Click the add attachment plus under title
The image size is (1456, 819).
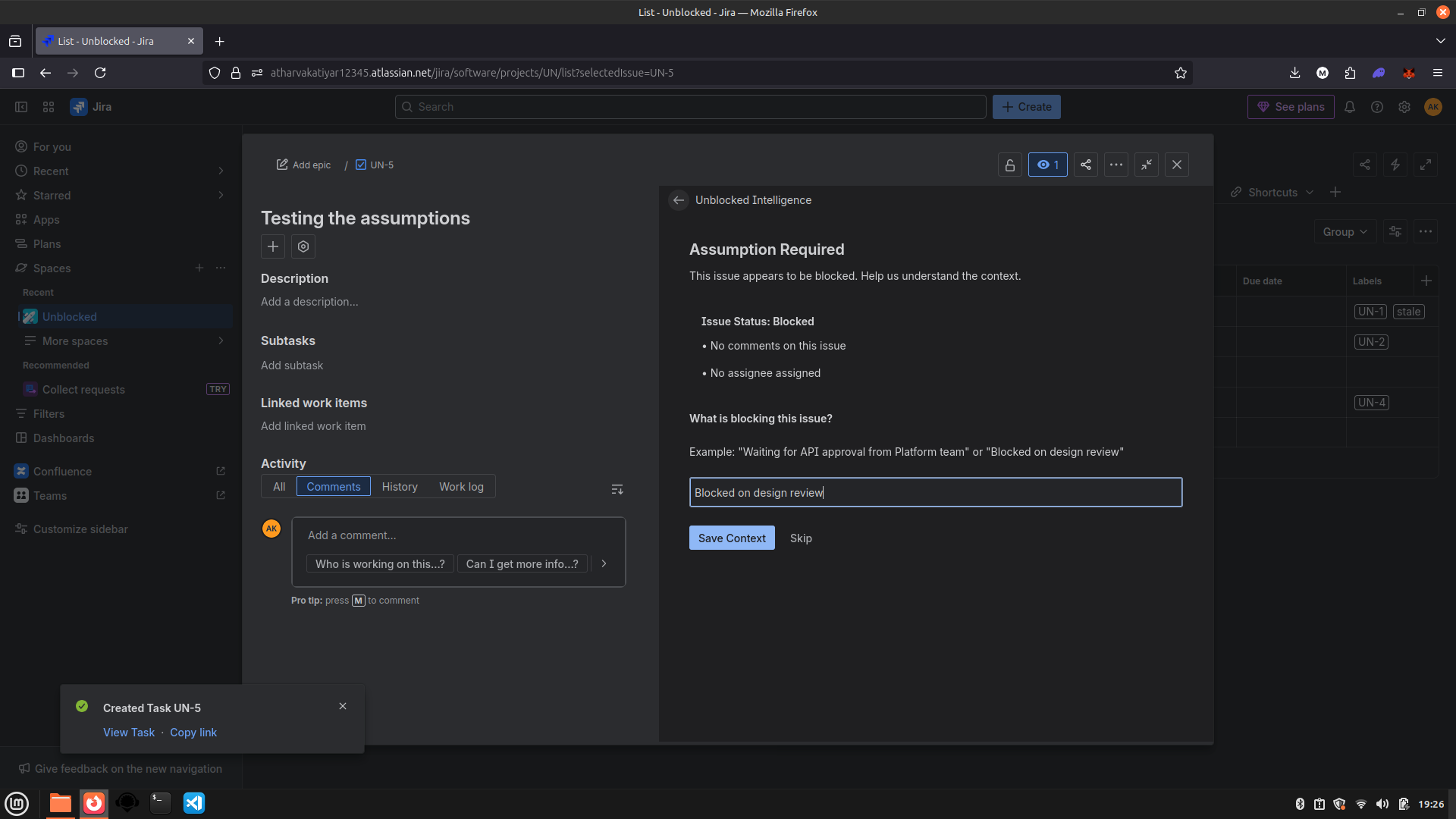(273, 246)
